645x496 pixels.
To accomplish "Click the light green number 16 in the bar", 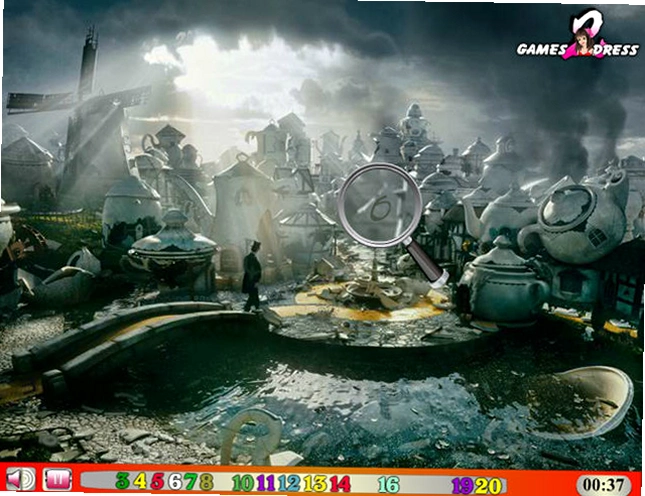I will 388,484.
